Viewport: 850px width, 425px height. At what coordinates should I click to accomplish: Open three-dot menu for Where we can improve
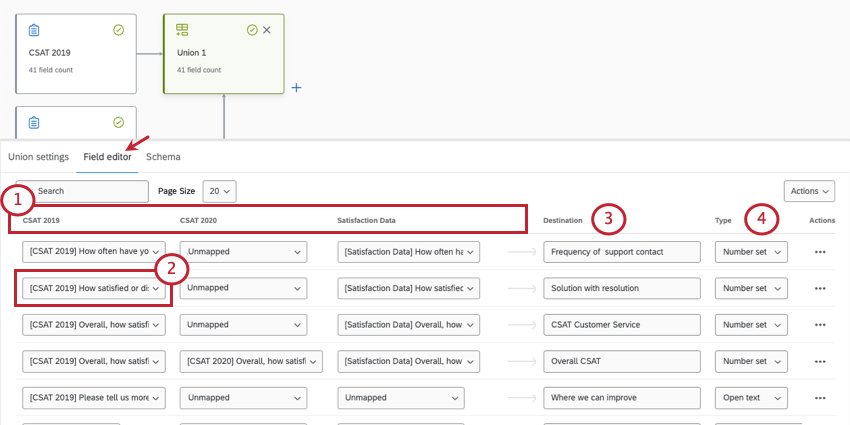(x=820, y=397)
